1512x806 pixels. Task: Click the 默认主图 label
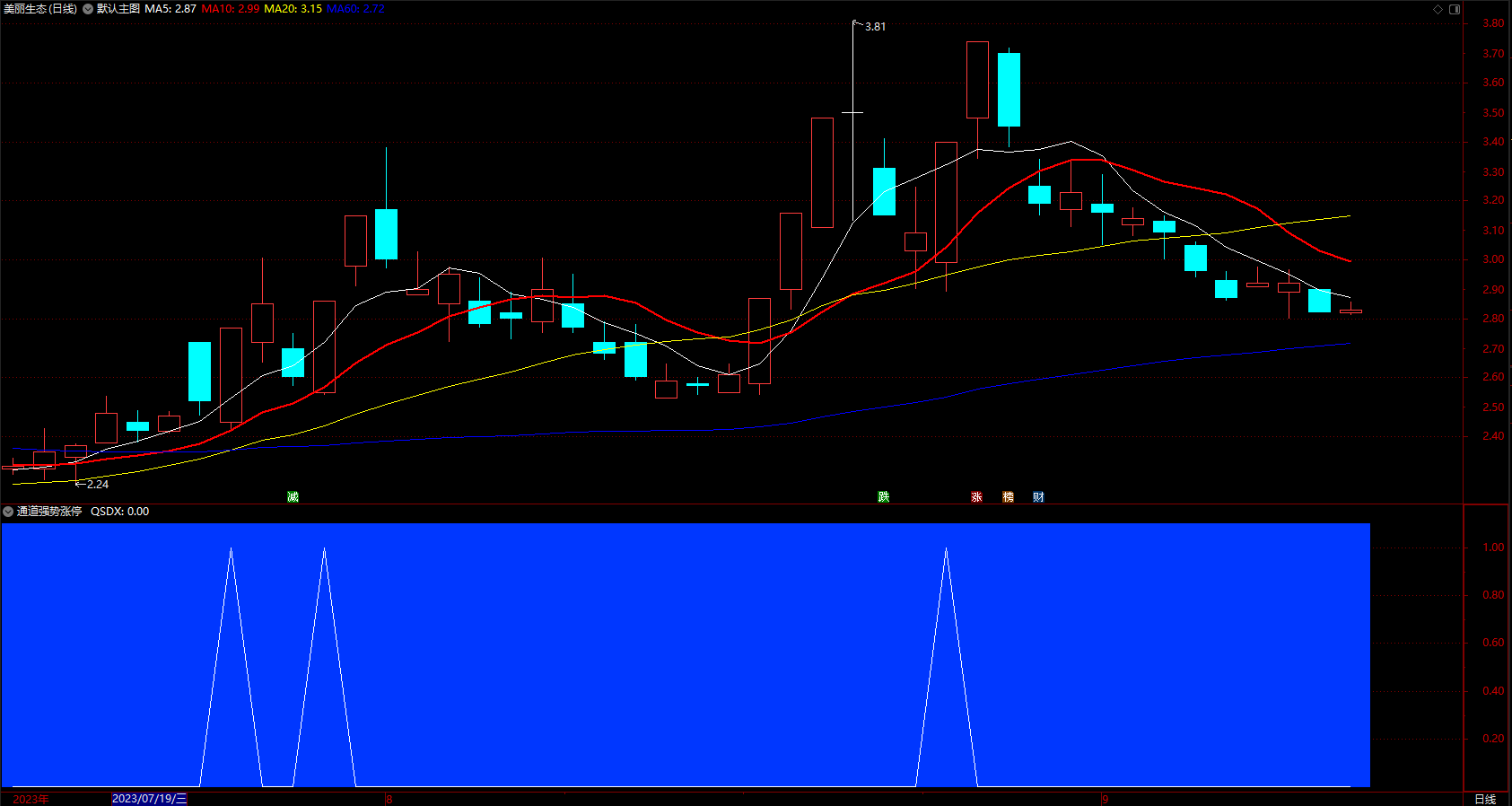click(x=118, y=9)
